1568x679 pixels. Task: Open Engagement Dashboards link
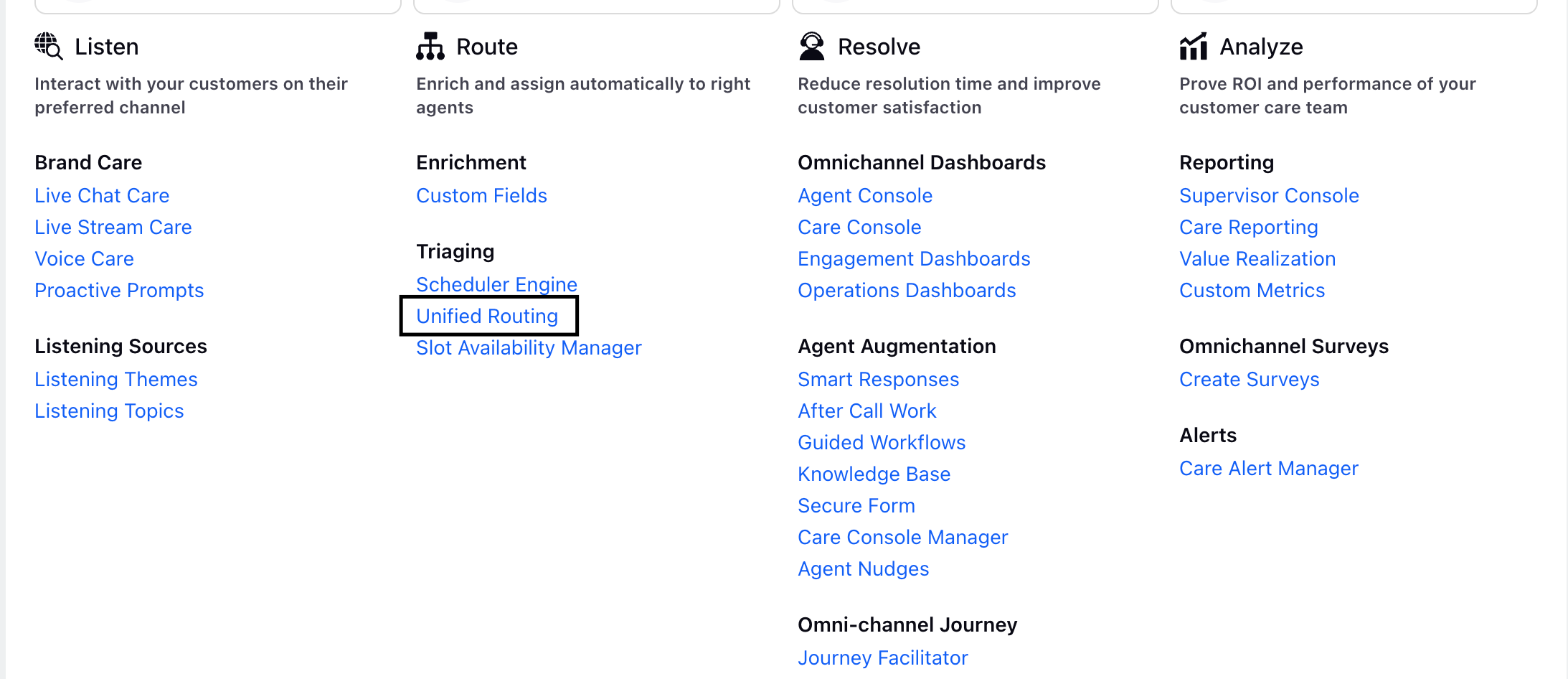(914, 258)
